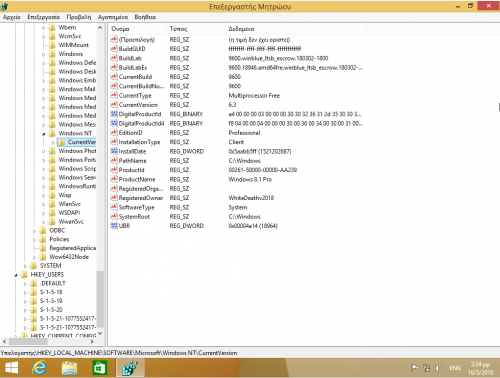Expand the ODBC key node
500x378 pixels.
pyautogui.click(x=34, y=231)
